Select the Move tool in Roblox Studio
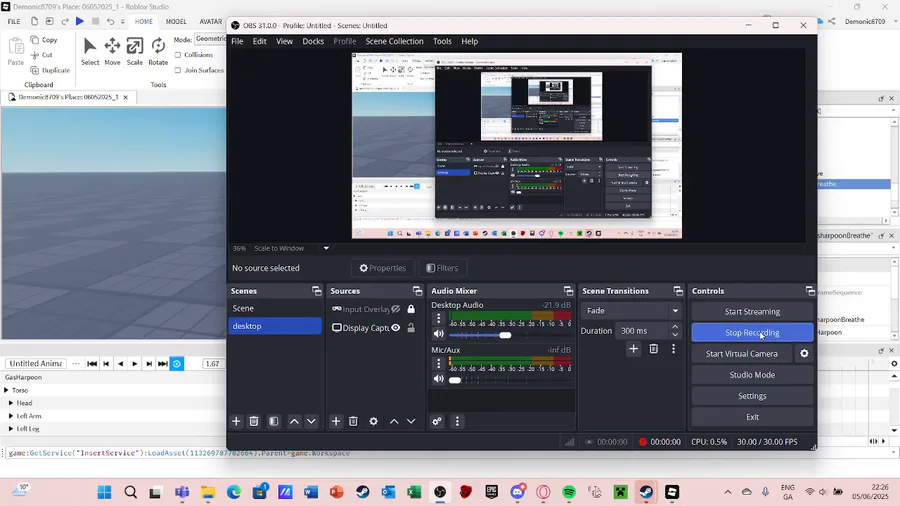 pos(112,51)
